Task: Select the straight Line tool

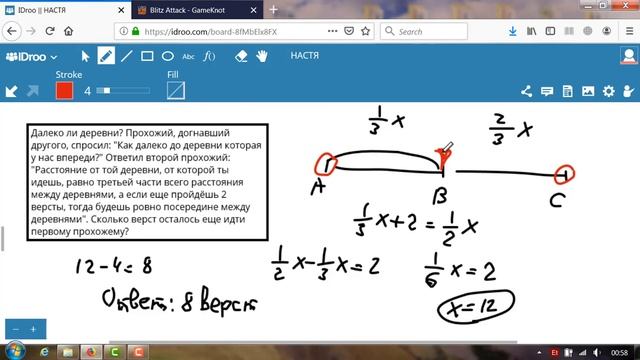Action: coord(127,56)
